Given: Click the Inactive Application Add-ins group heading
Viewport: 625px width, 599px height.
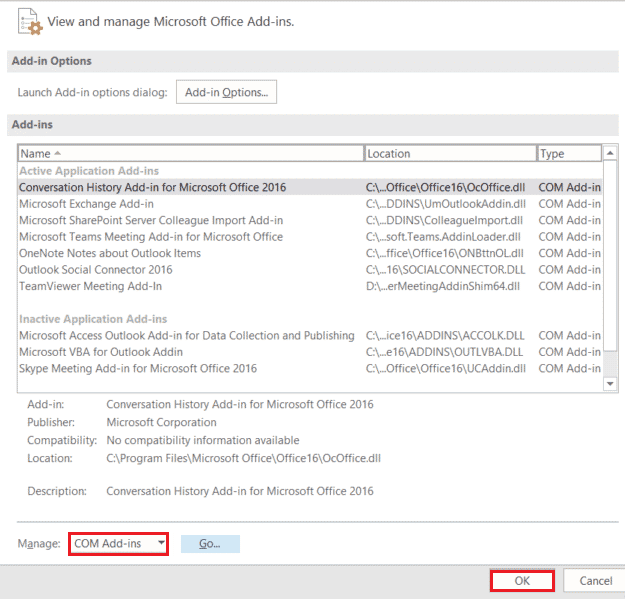Looking at the screenshot, I should 93,319.
